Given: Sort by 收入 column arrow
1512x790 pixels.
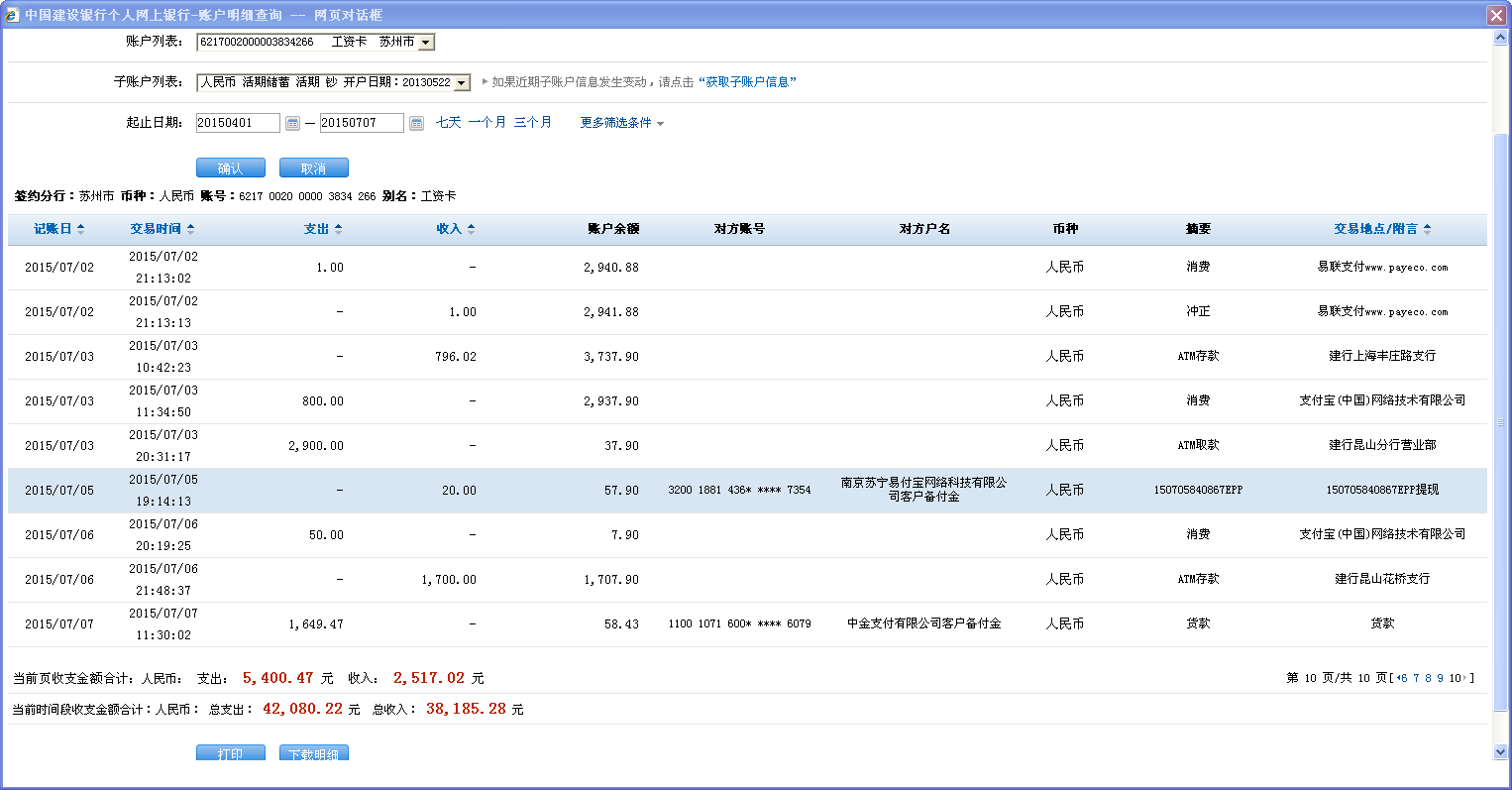Looking at the screenshot, I should (x=471, y=229).
